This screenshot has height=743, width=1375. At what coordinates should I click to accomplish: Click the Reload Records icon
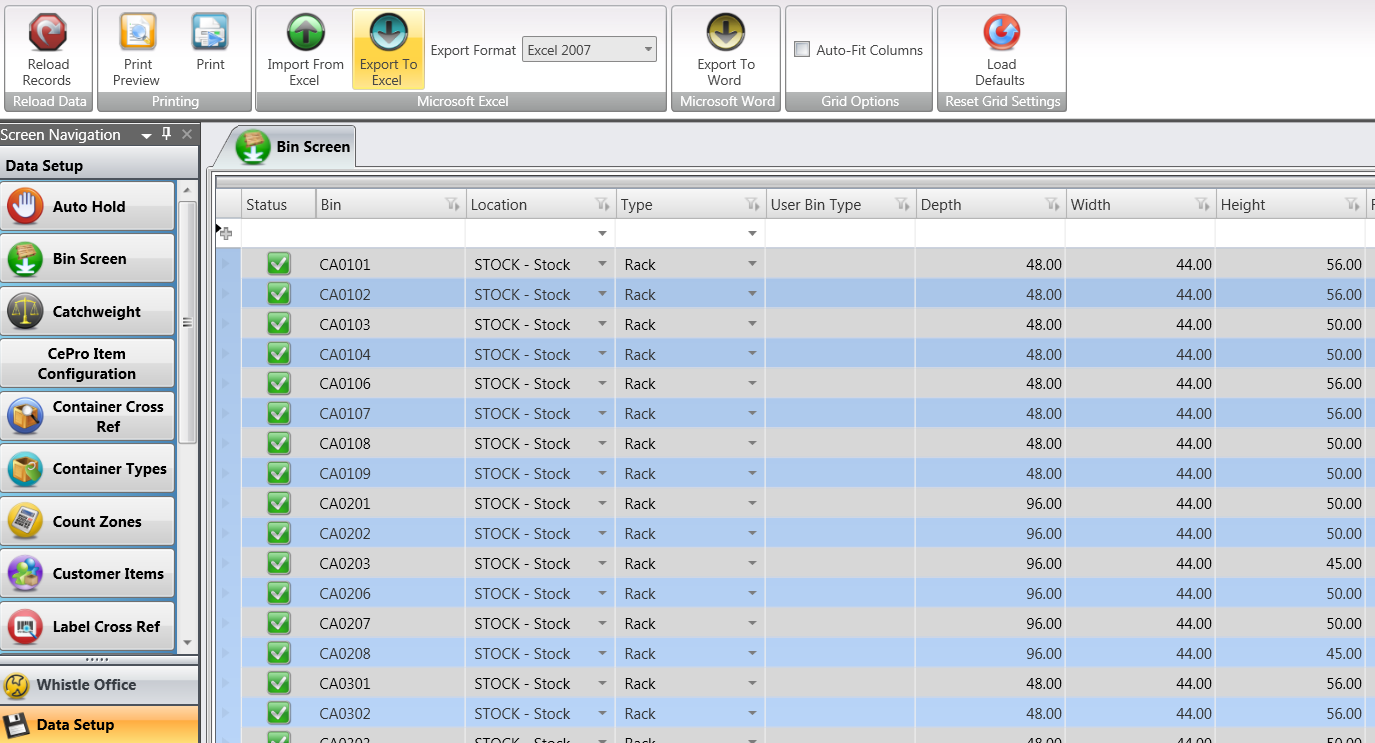(x=47, y=33)
